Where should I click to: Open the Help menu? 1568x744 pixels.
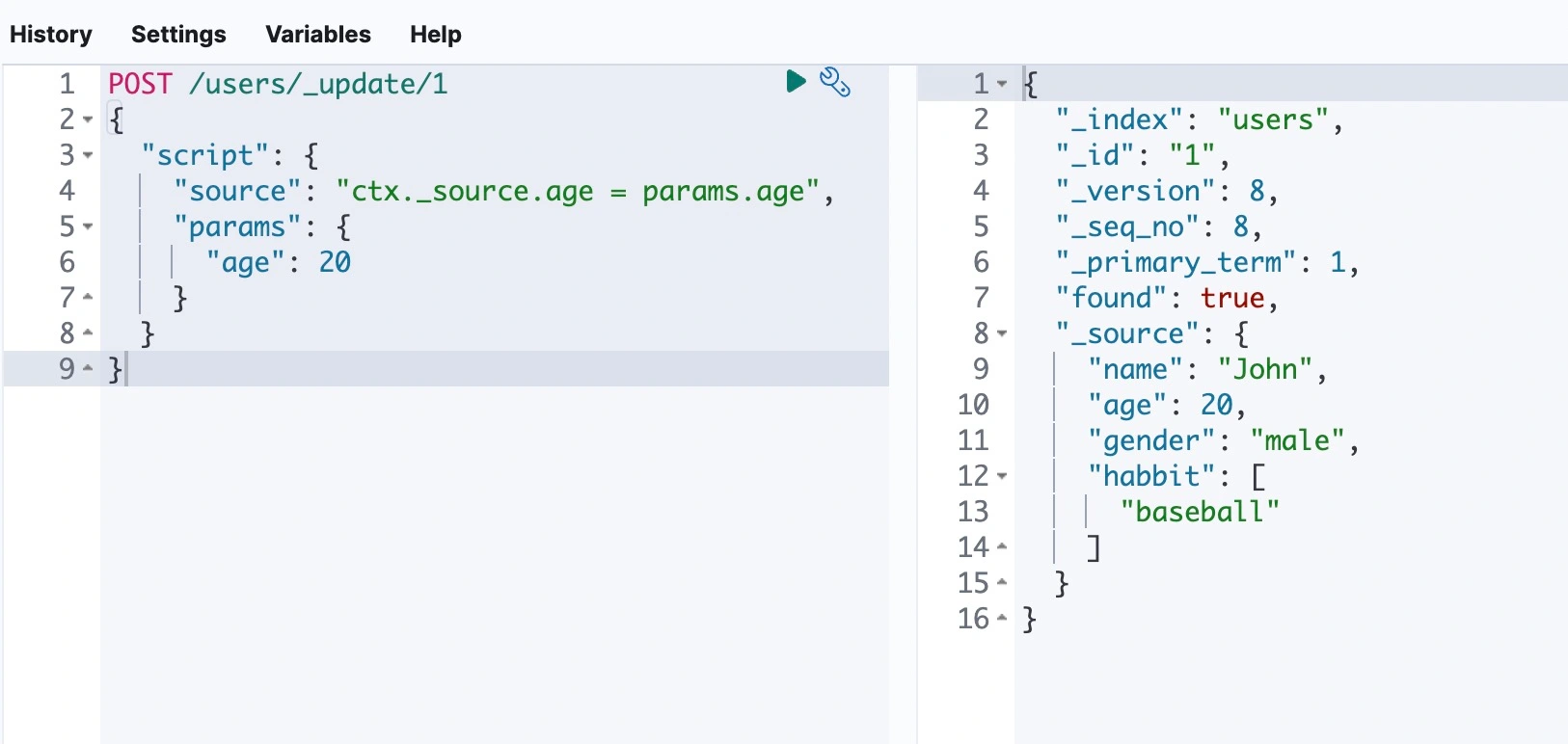coord(435,35)
